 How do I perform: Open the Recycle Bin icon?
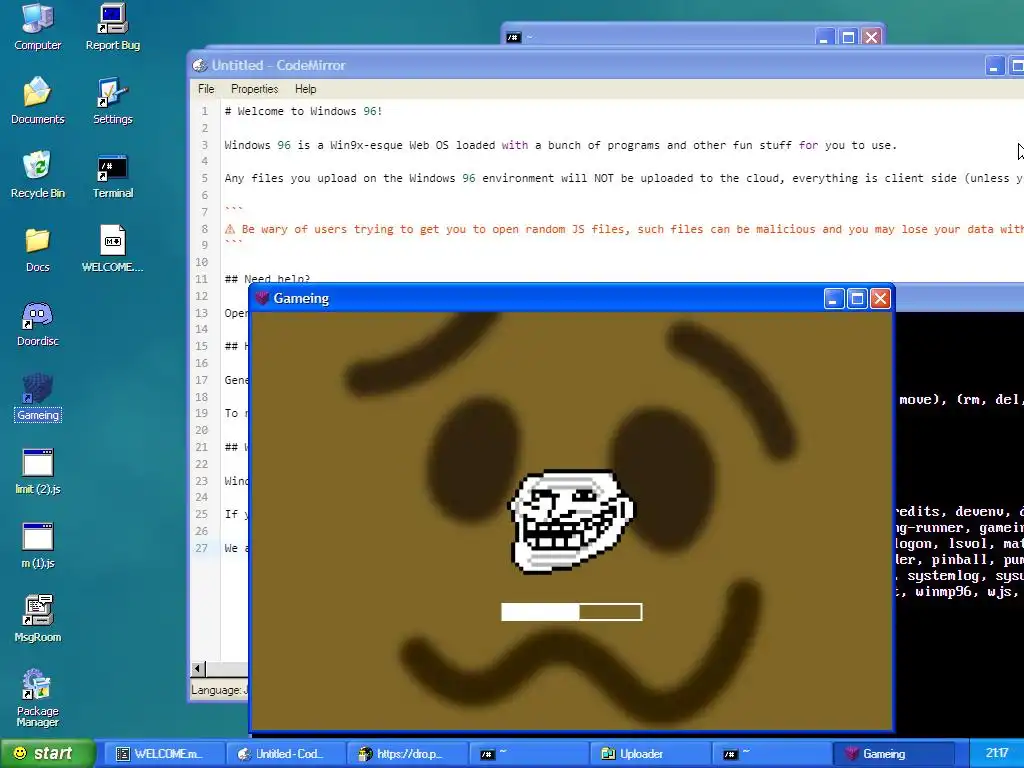(x=37, y=174)
